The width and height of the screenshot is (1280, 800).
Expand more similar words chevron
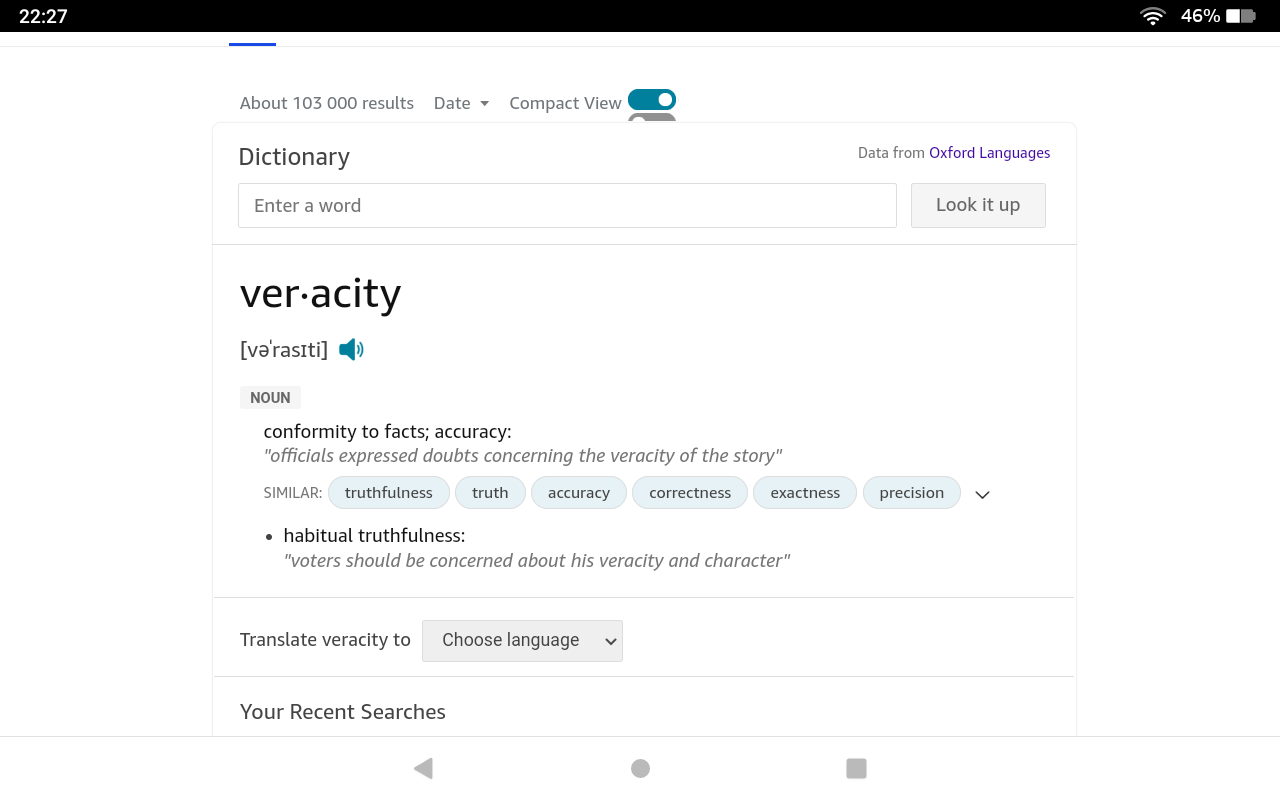pos(982,494)
